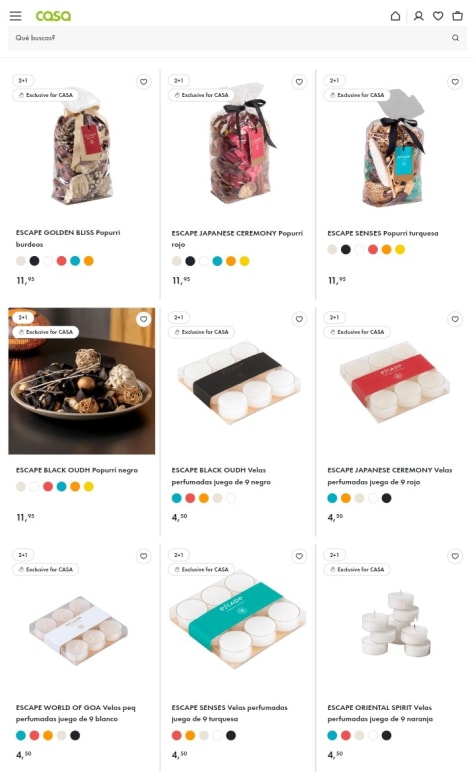Select black swatch under GOLDEN BLISS Popurri

coord(34,261)
